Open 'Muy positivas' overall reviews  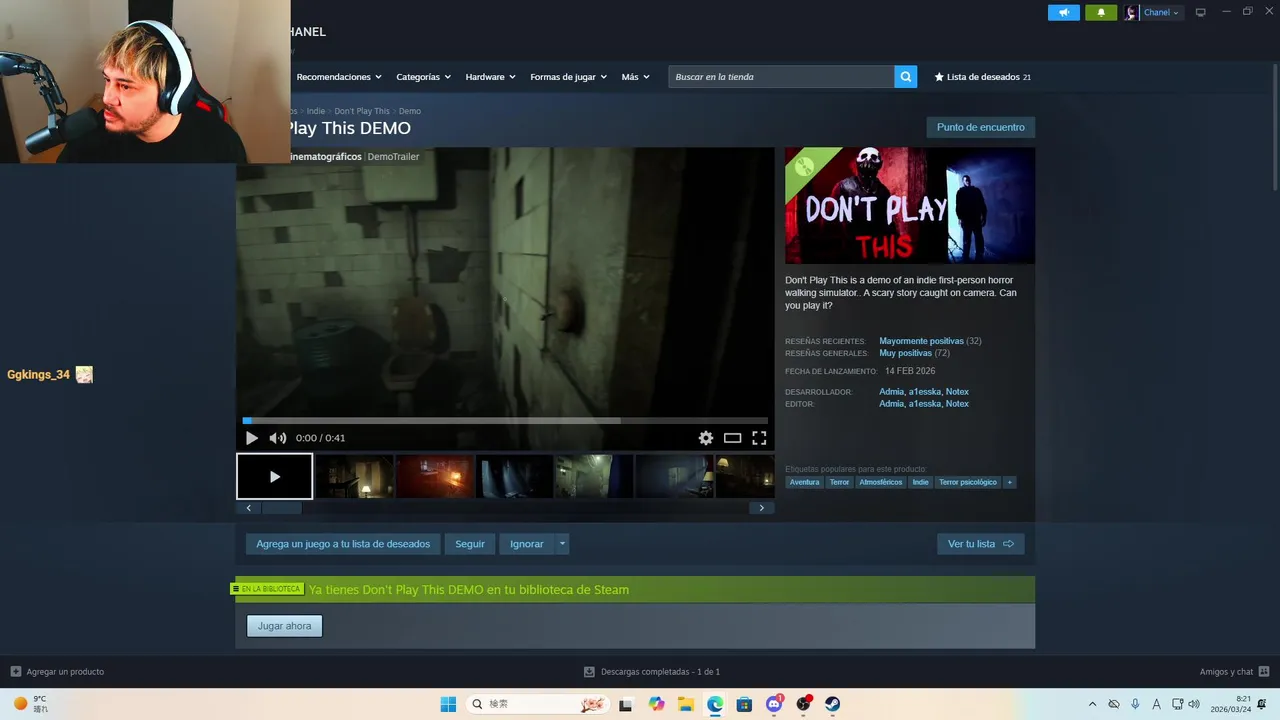905,353
